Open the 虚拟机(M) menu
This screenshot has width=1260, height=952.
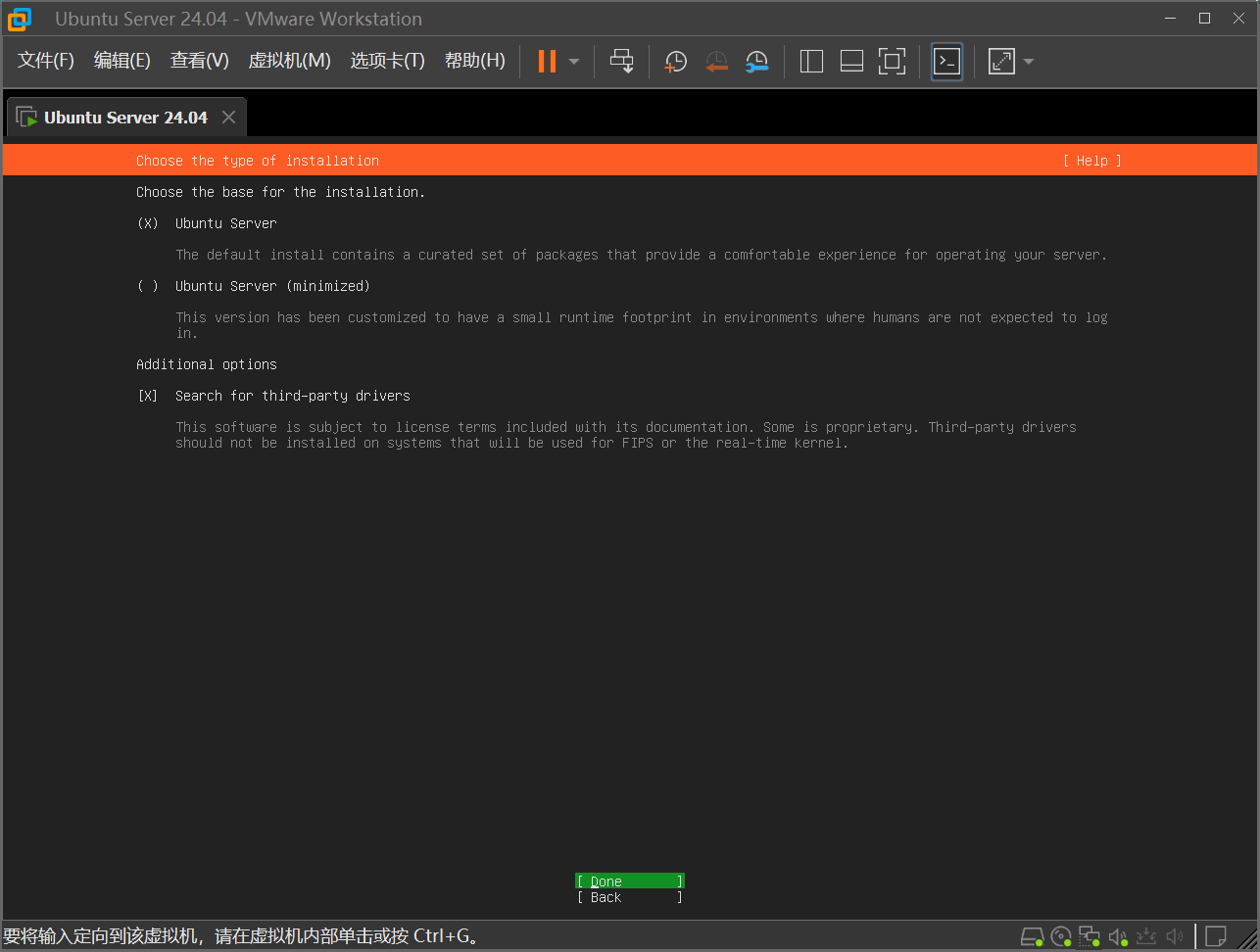pos(290,61)
